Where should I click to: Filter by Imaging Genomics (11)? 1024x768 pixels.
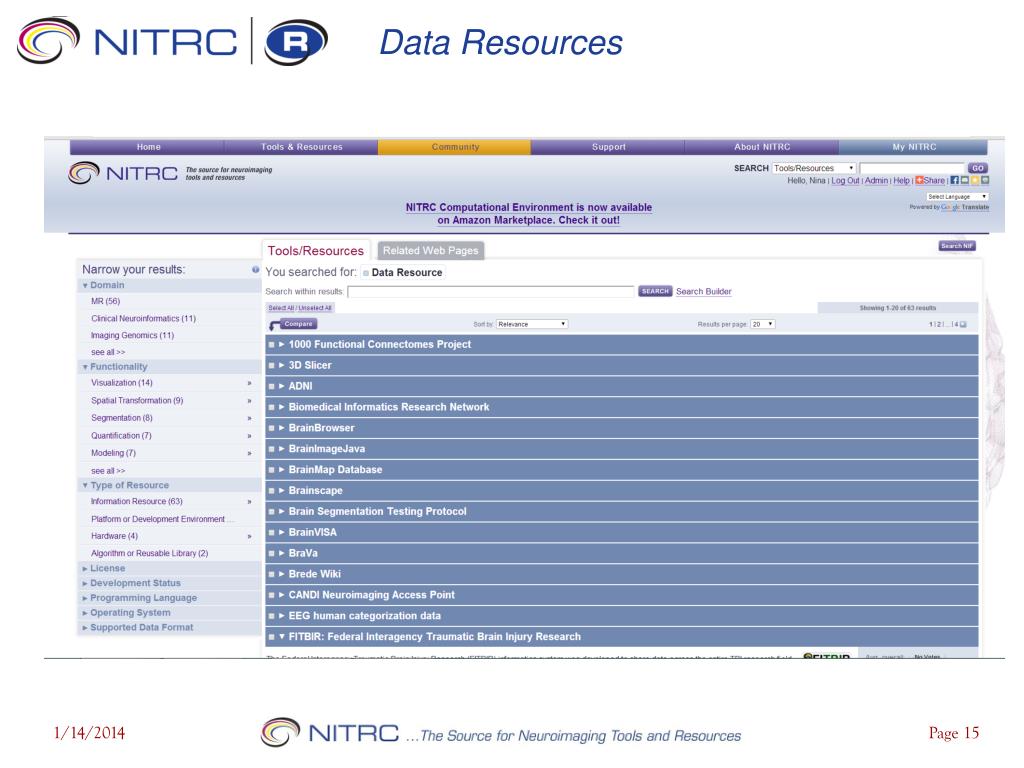(x=133, y=335)
